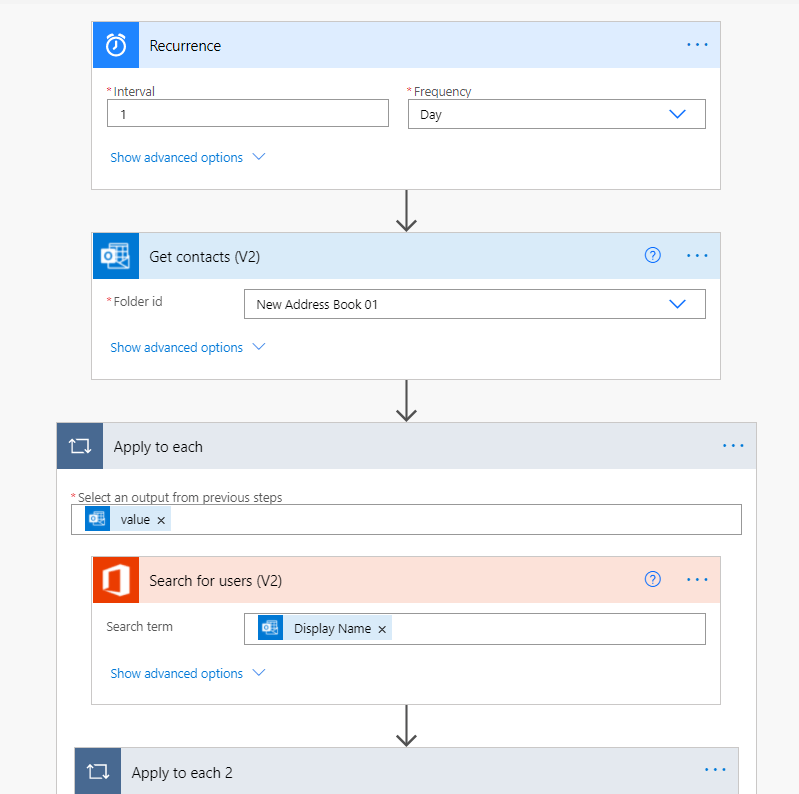Click the Get contacts Outlook icon
Screen dimensions: 799x794
tap(116, 256)
